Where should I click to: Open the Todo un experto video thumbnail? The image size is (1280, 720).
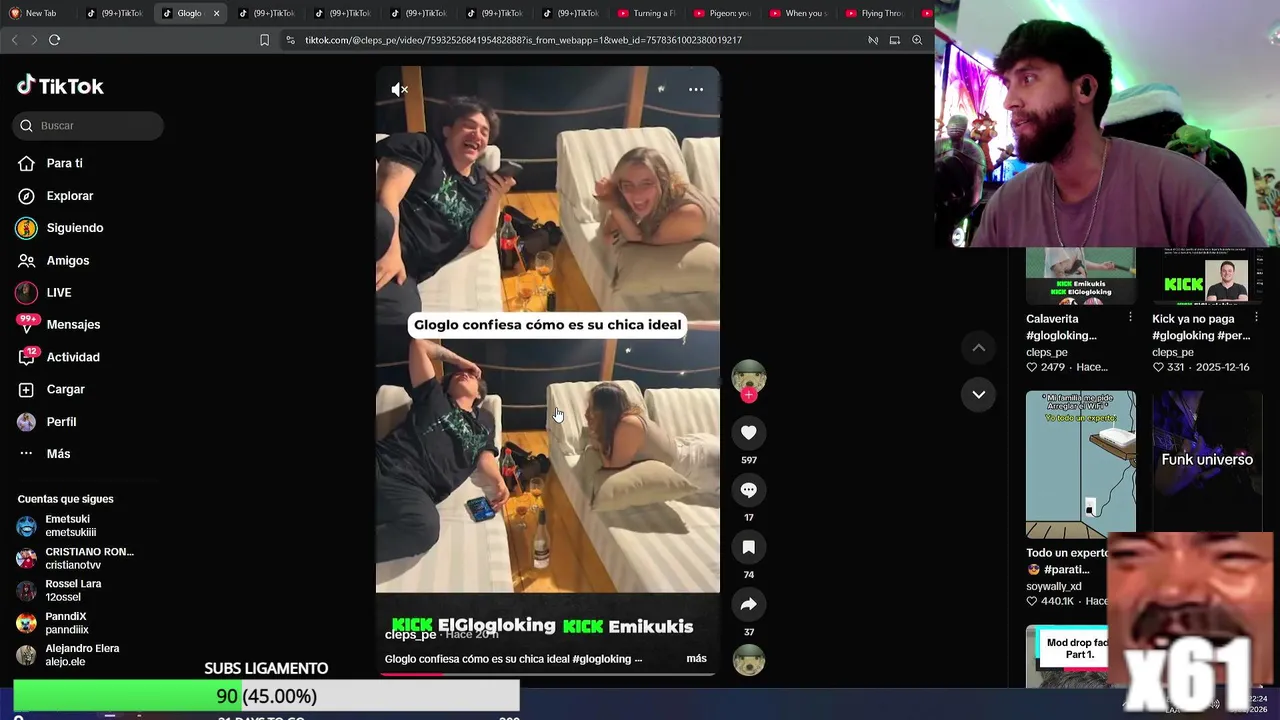pos(1081,464)
